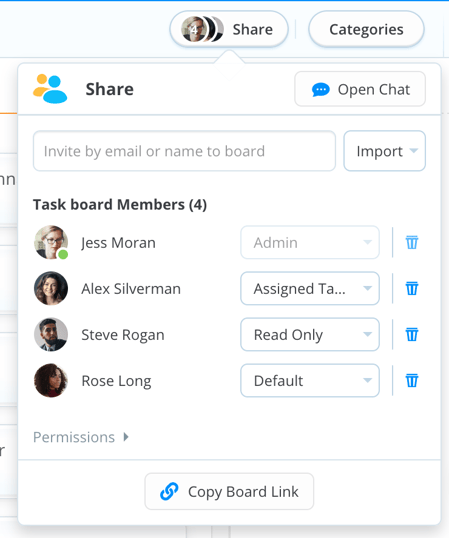This screenshot has height=538, width=449.
Task: Click the Open Chat button
Action: tap(360, 89)
